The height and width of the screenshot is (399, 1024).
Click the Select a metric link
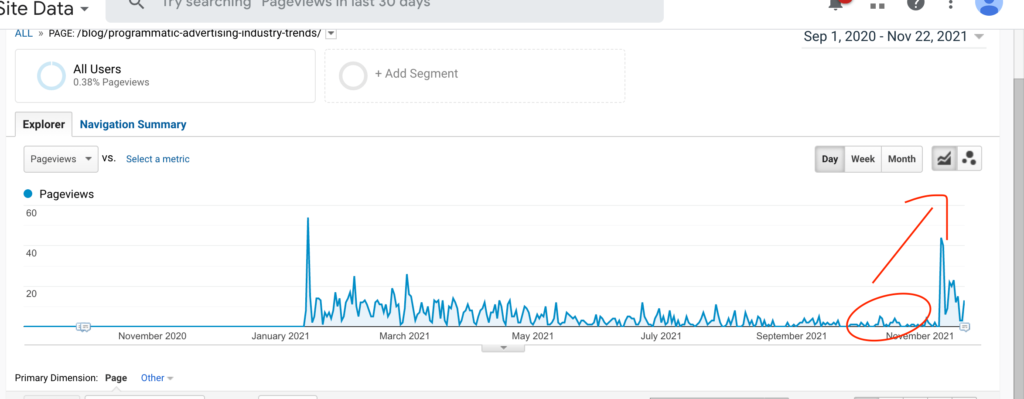(158, 159)
